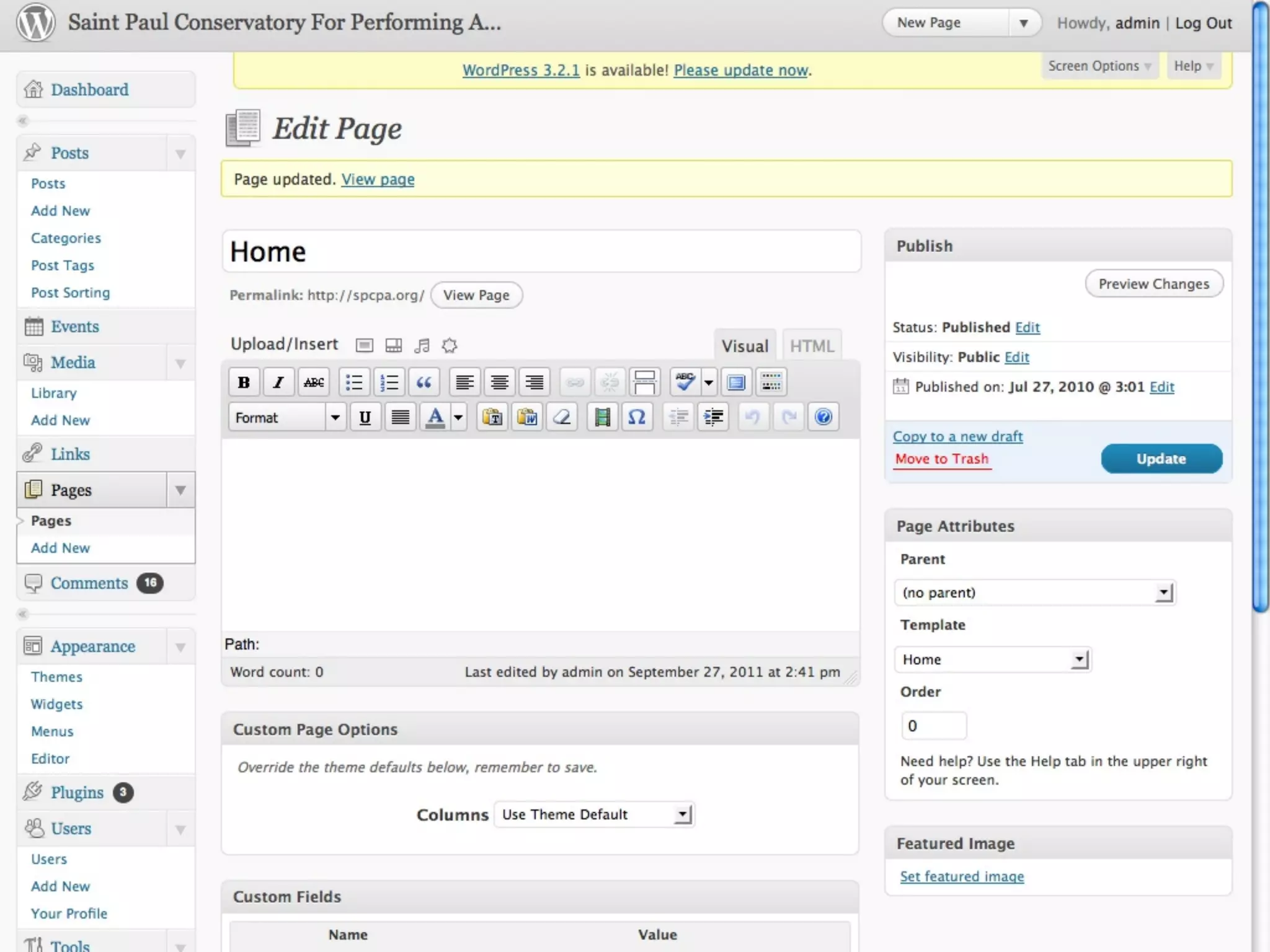Click the italic formatting icon
Viewport: 1270px width, 952px height.
pos(278,382)
